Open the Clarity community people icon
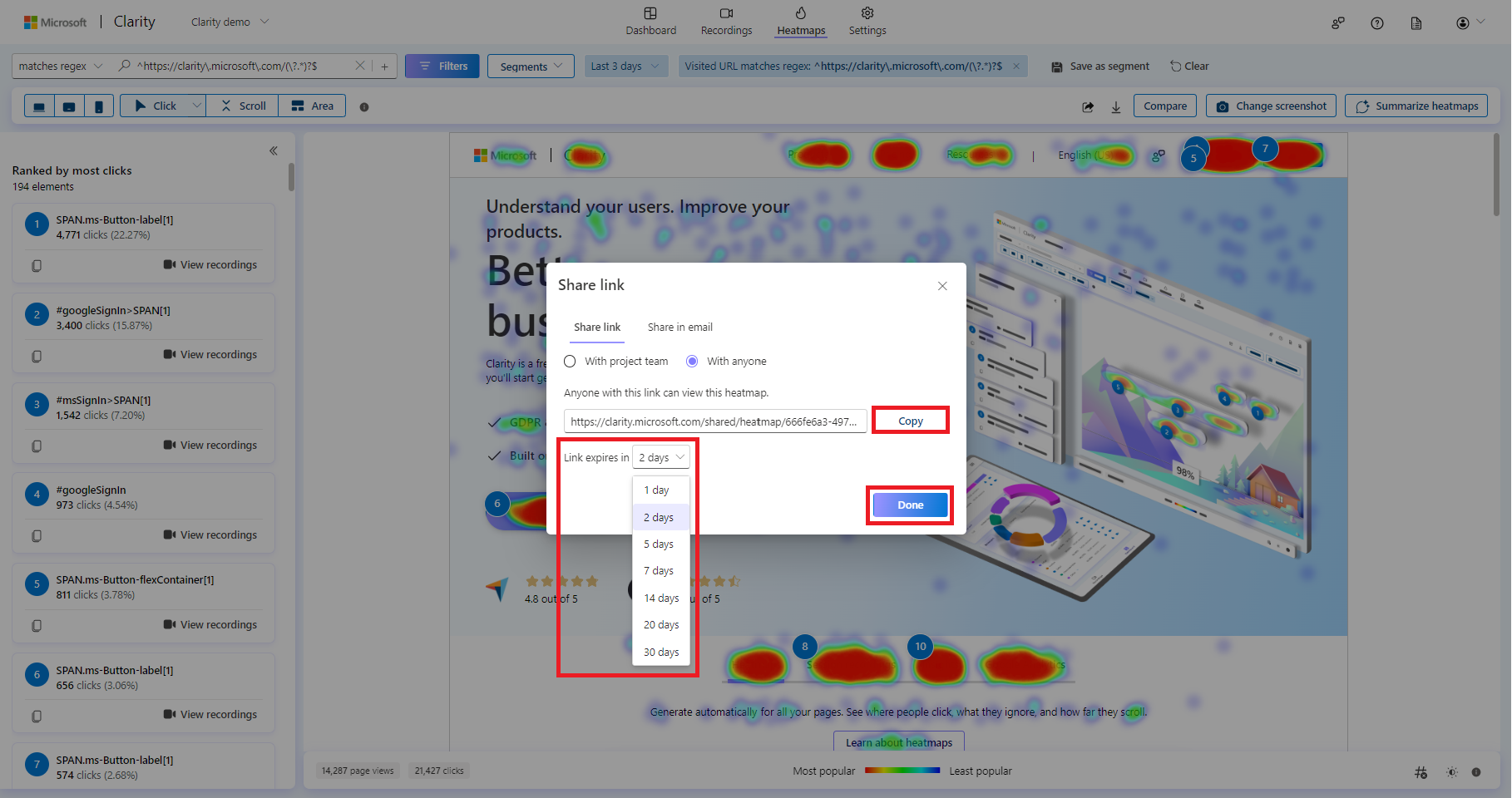 (x=1338, y=23)
